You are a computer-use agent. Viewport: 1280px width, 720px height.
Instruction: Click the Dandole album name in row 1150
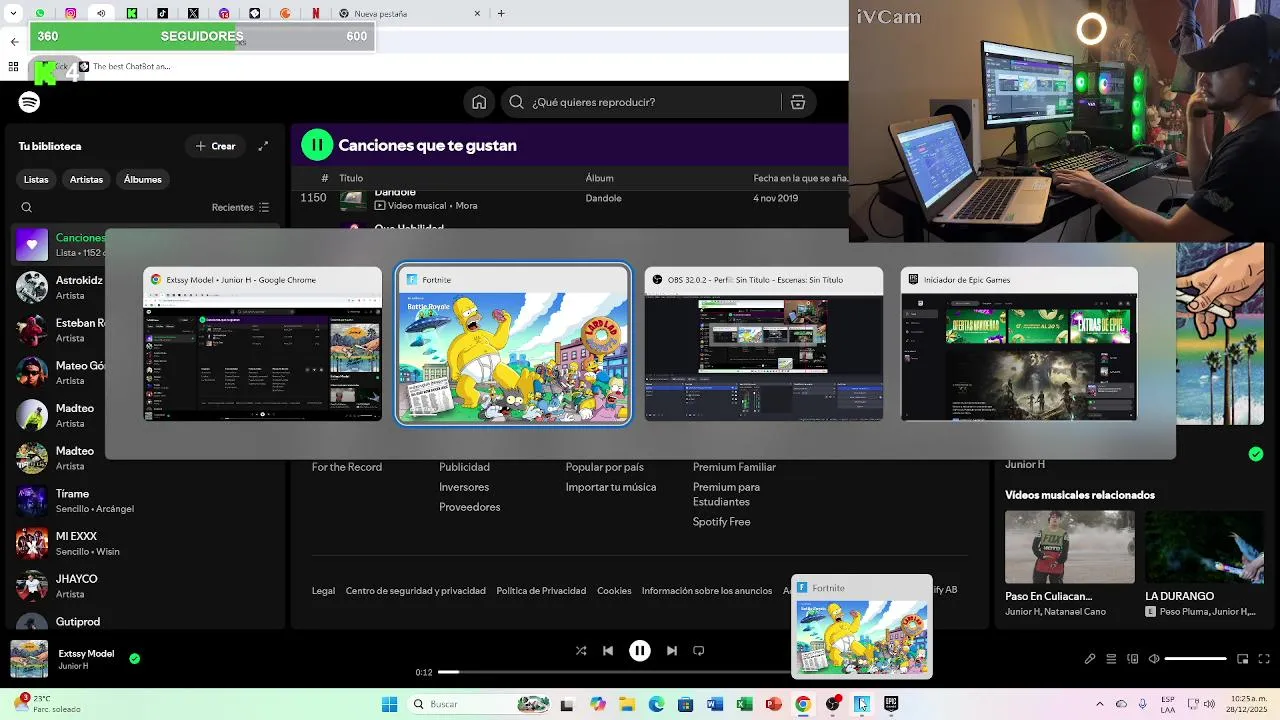click(x=603, y=198)
